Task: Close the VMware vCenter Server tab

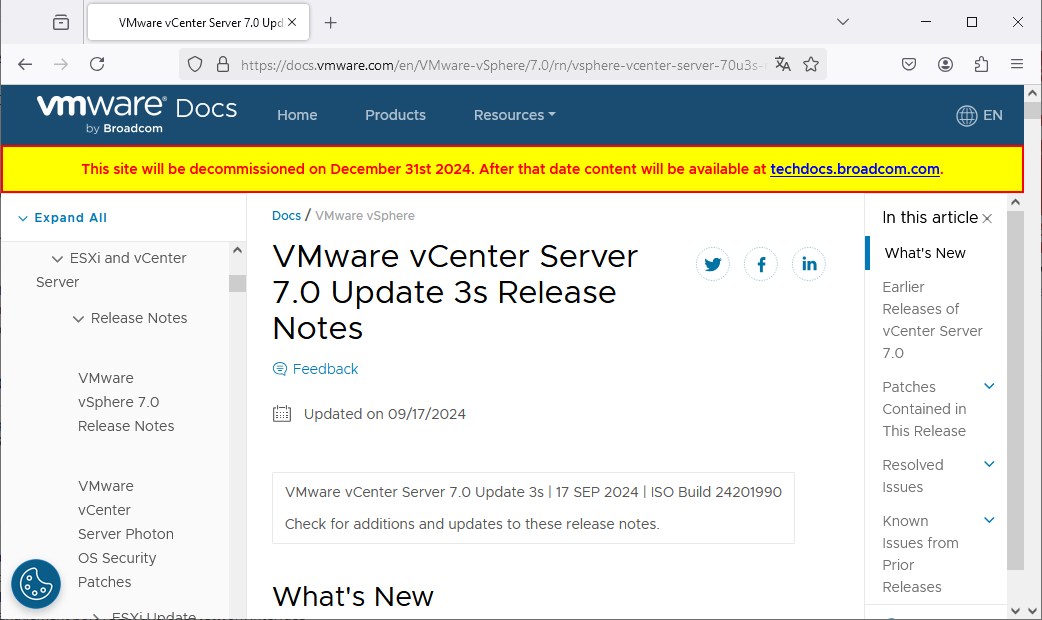Action: [x=292, y=23]
